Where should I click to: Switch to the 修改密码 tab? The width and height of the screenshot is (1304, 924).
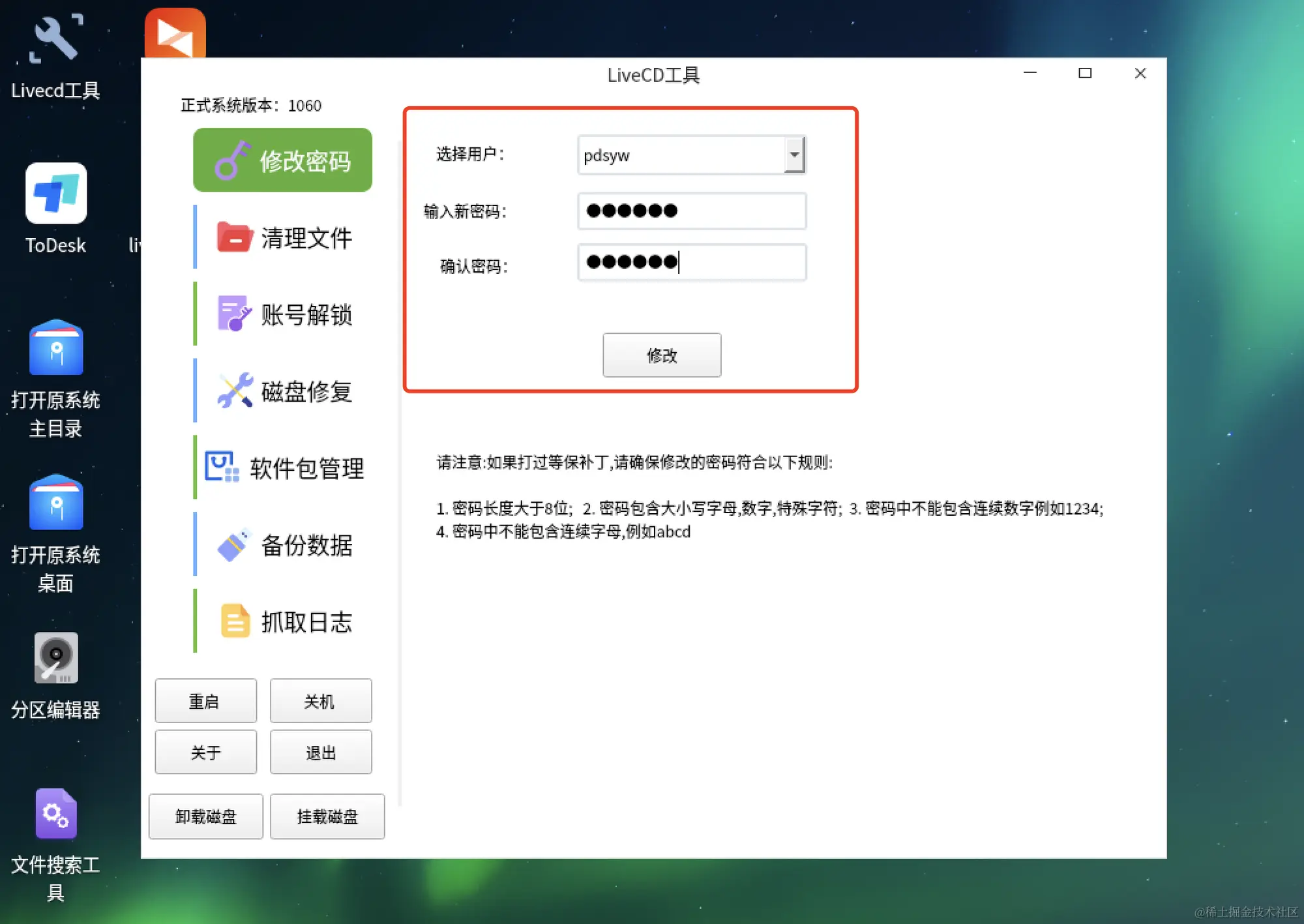(x=282, y=160)
